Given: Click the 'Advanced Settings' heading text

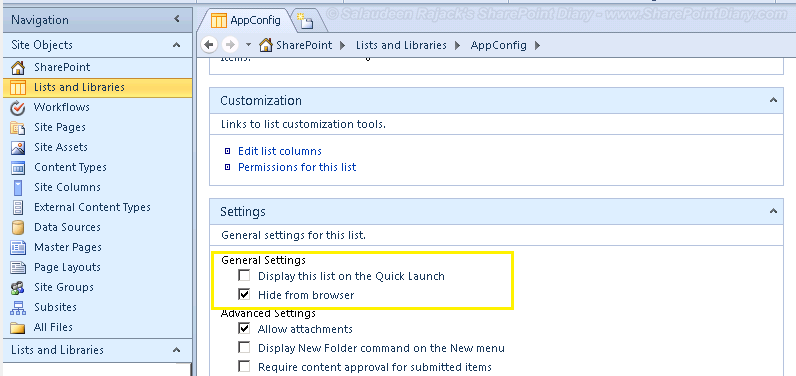Looking at the screenshot, I should 268,313.
